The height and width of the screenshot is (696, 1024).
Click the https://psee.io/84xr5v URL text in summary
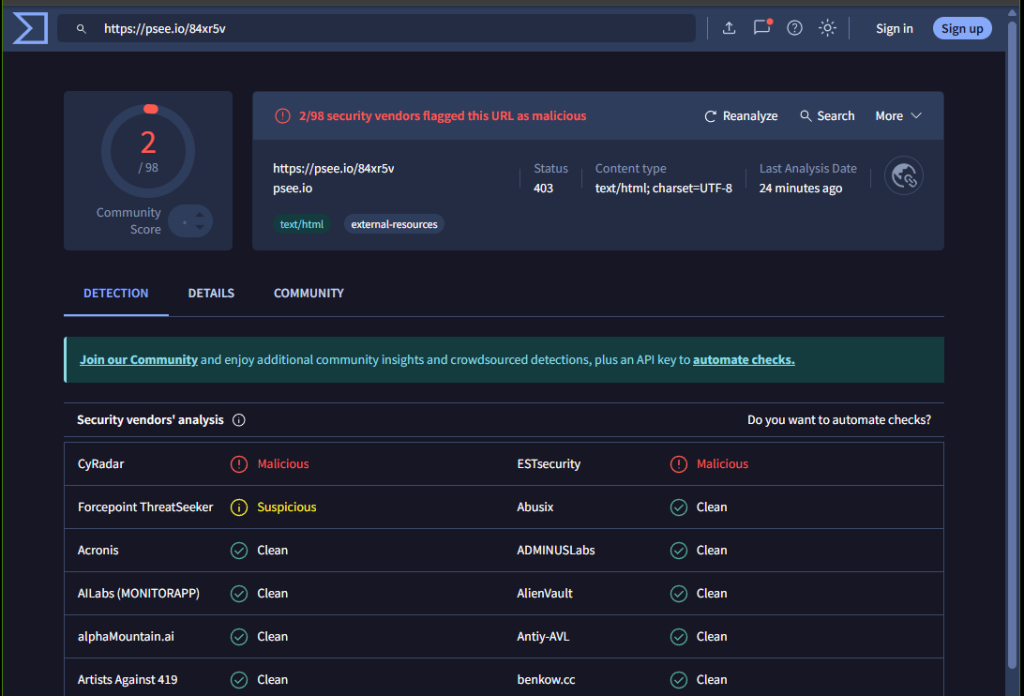coord(333,168)
